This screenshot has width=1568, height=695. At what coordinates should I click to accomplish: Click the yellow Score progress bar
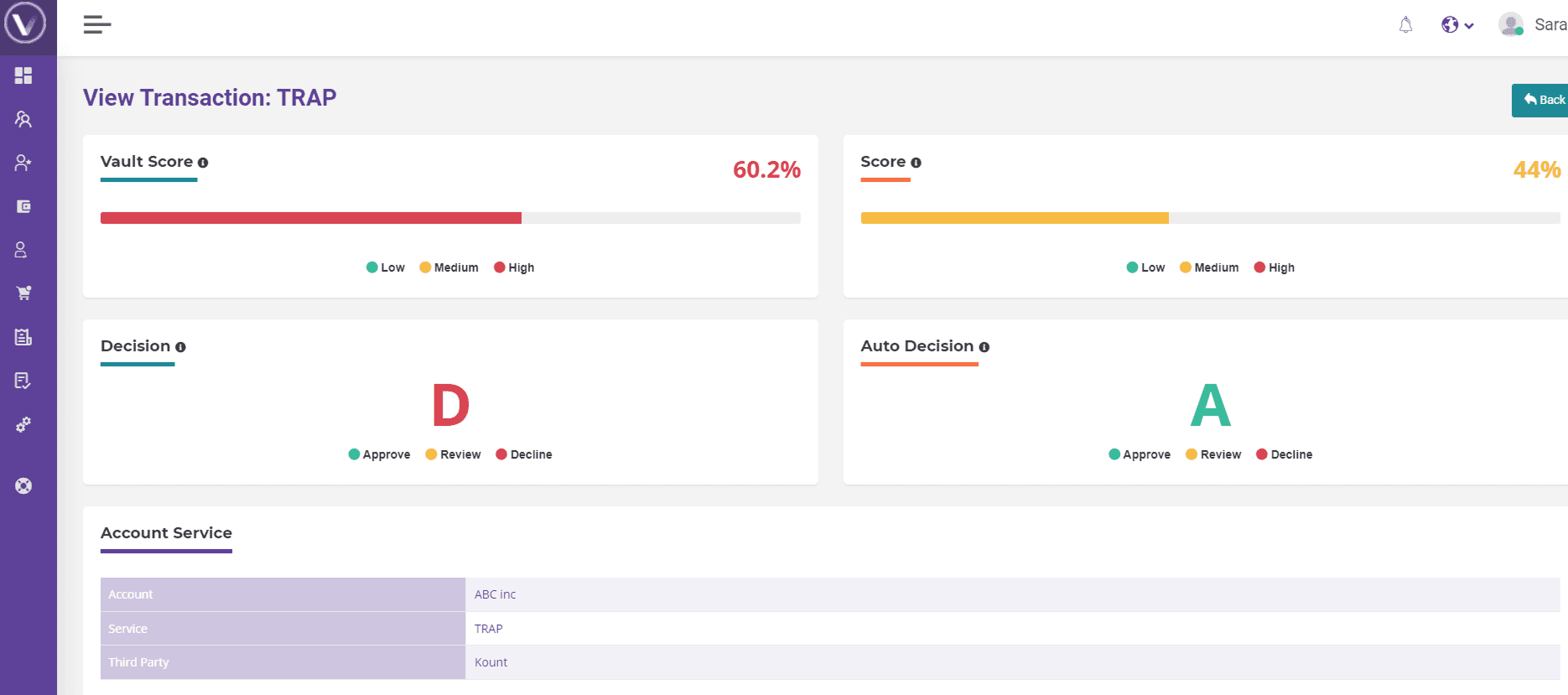tap(1015, 218)
